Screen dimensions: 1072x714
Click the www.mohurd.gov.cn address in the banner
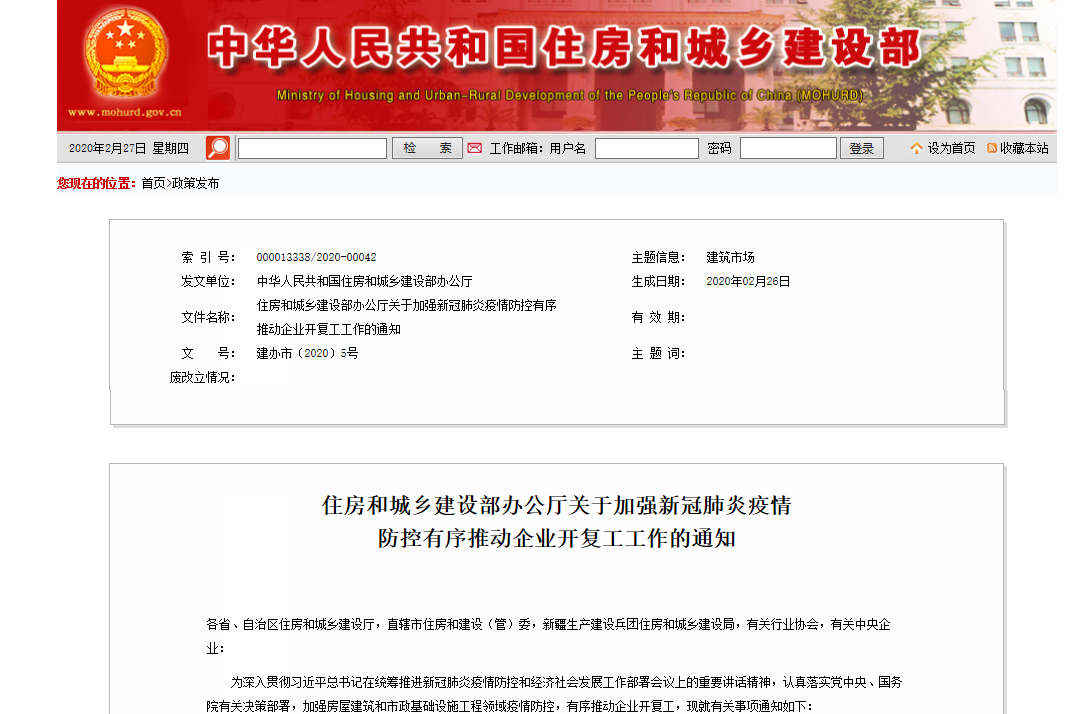click(x=125, y=113)
